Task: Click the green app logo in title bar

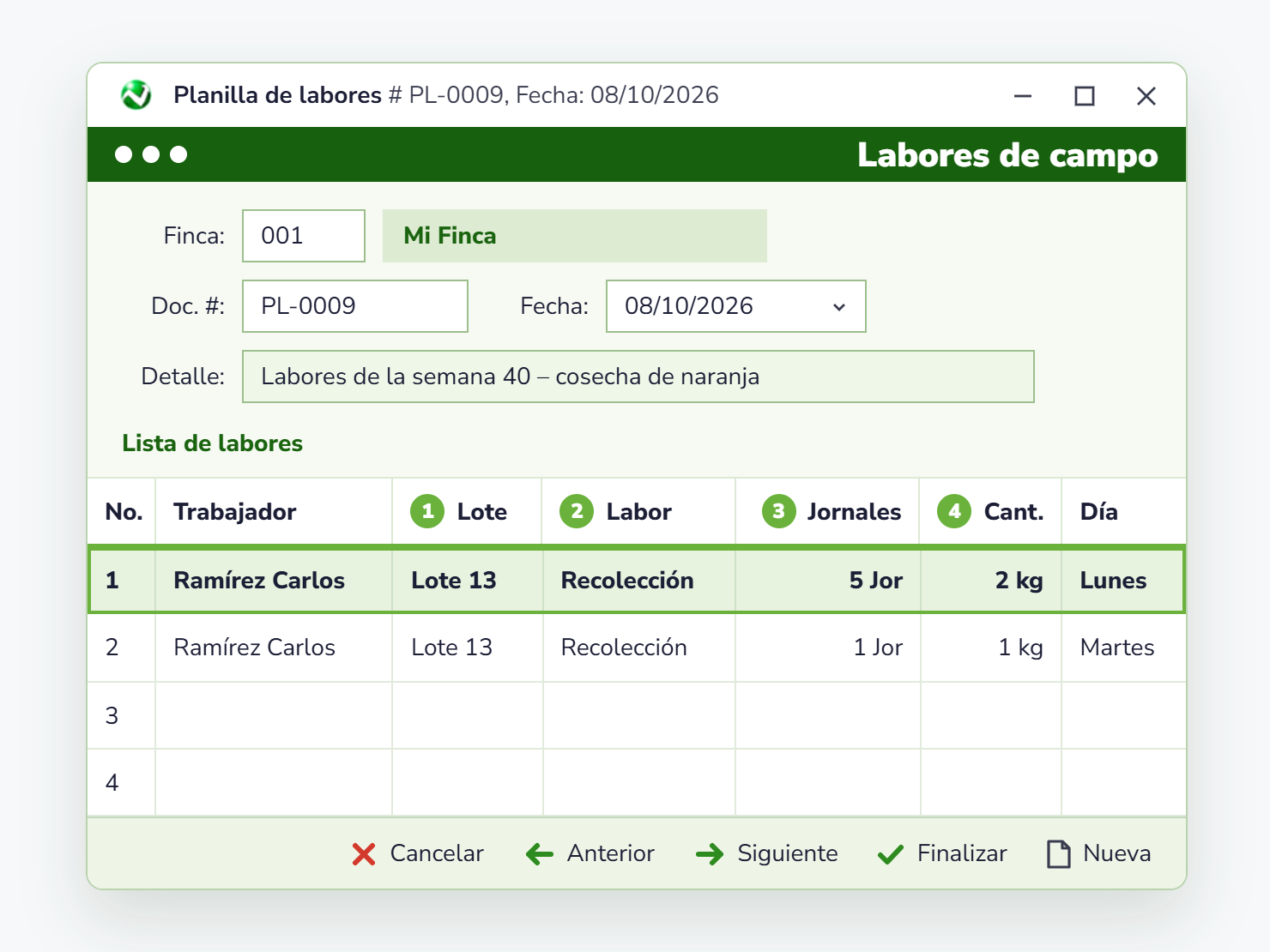Action: (136, 95)
